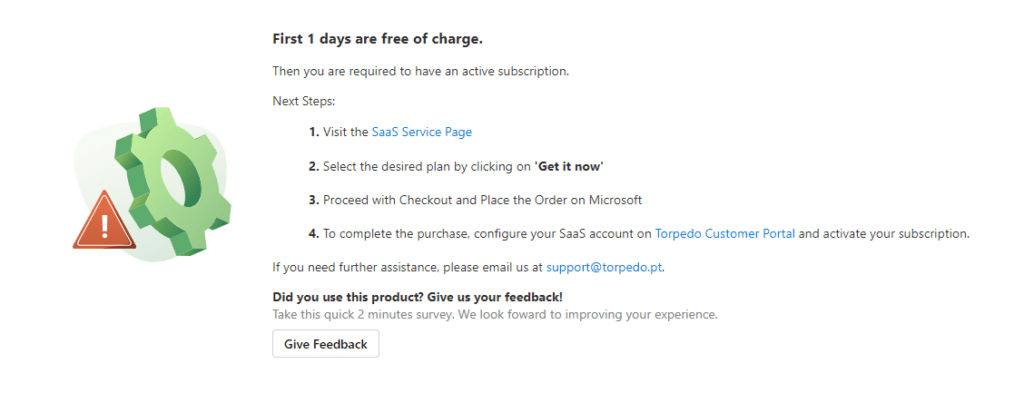Click the 'First 1 days are free' heading

[x=377, y=39]
